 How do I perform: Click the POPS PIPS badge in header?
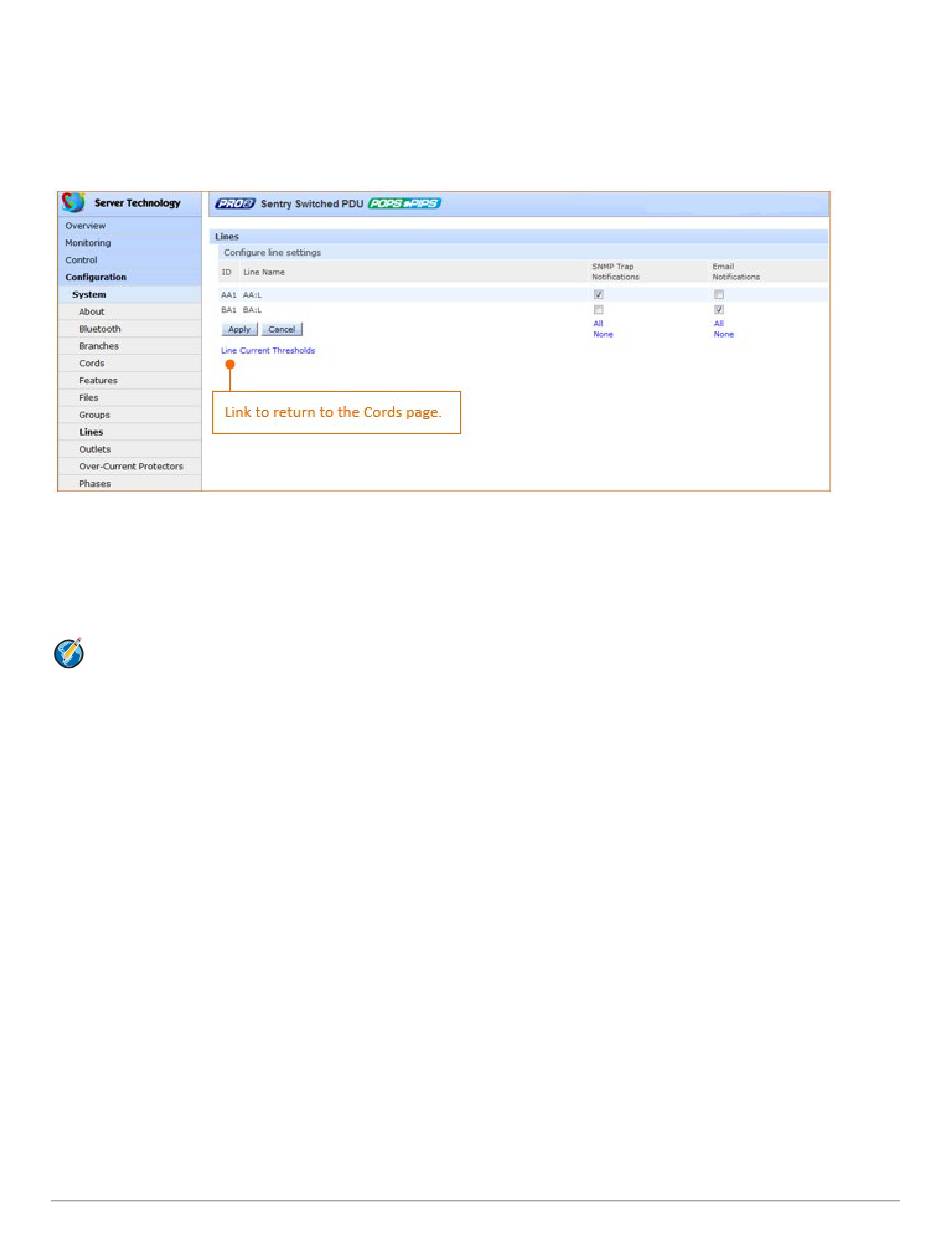point(404,203)
